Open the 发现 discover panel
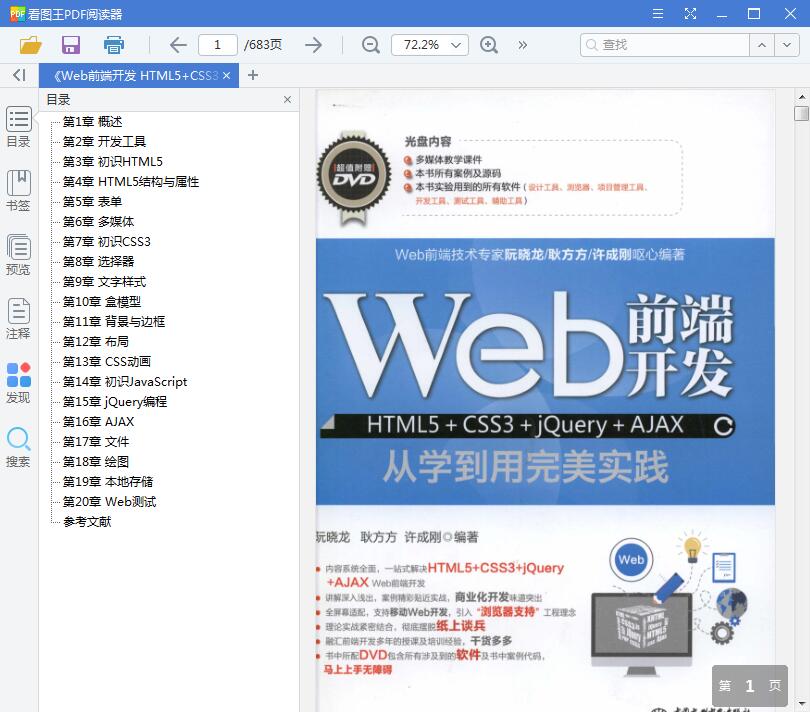This screenshot has width=810, height=712. (18, 382)
